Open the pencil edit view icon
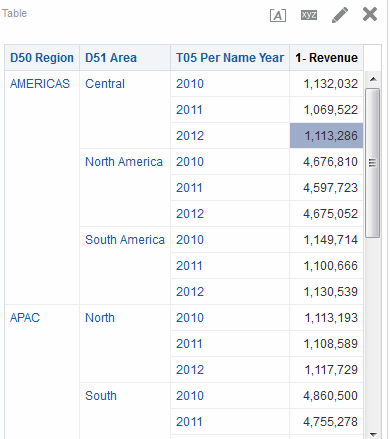Viewport: 390px width, 439px height. (340, 15)
